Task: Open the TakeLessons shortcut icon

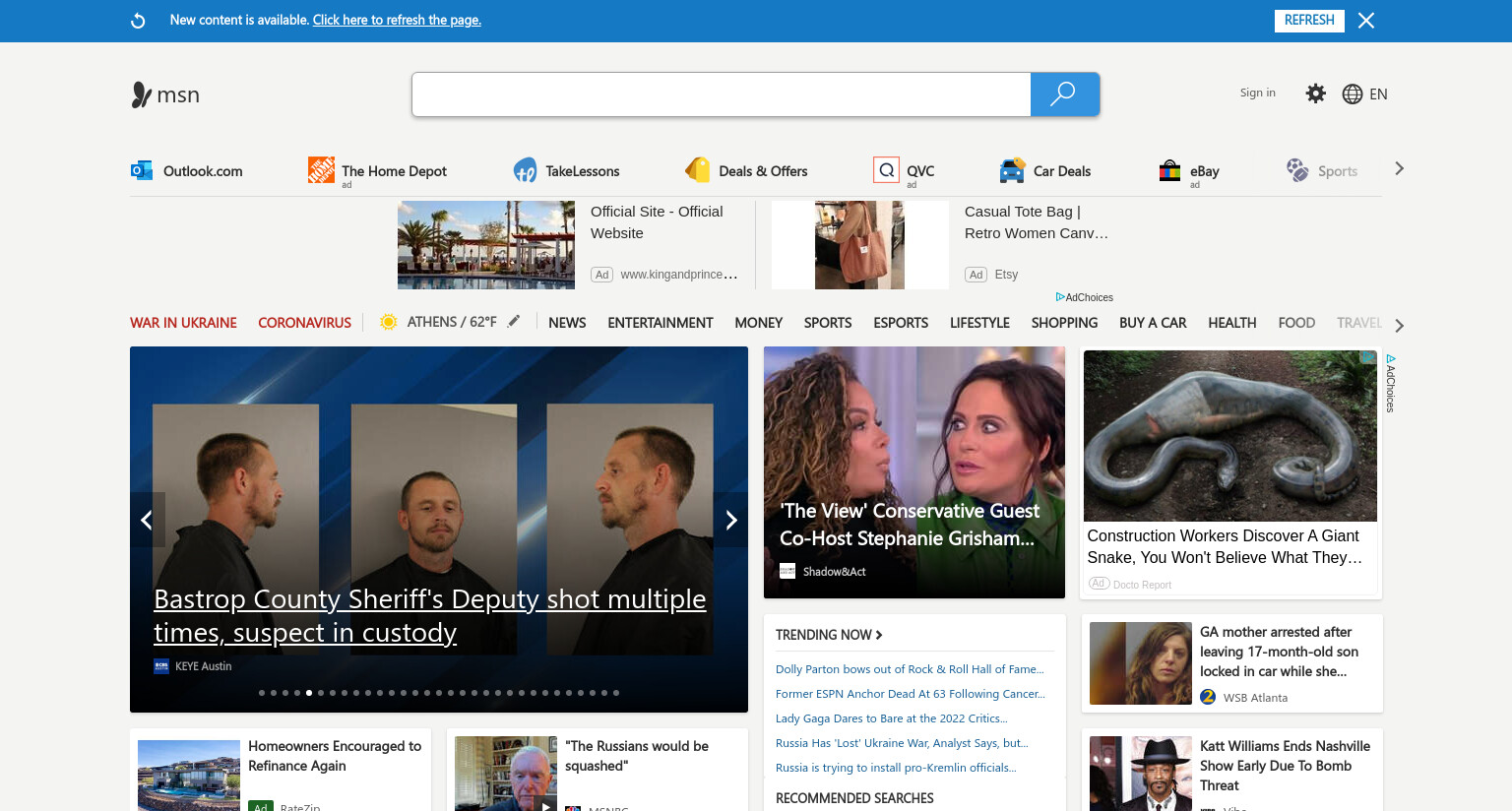Action: 525,170
